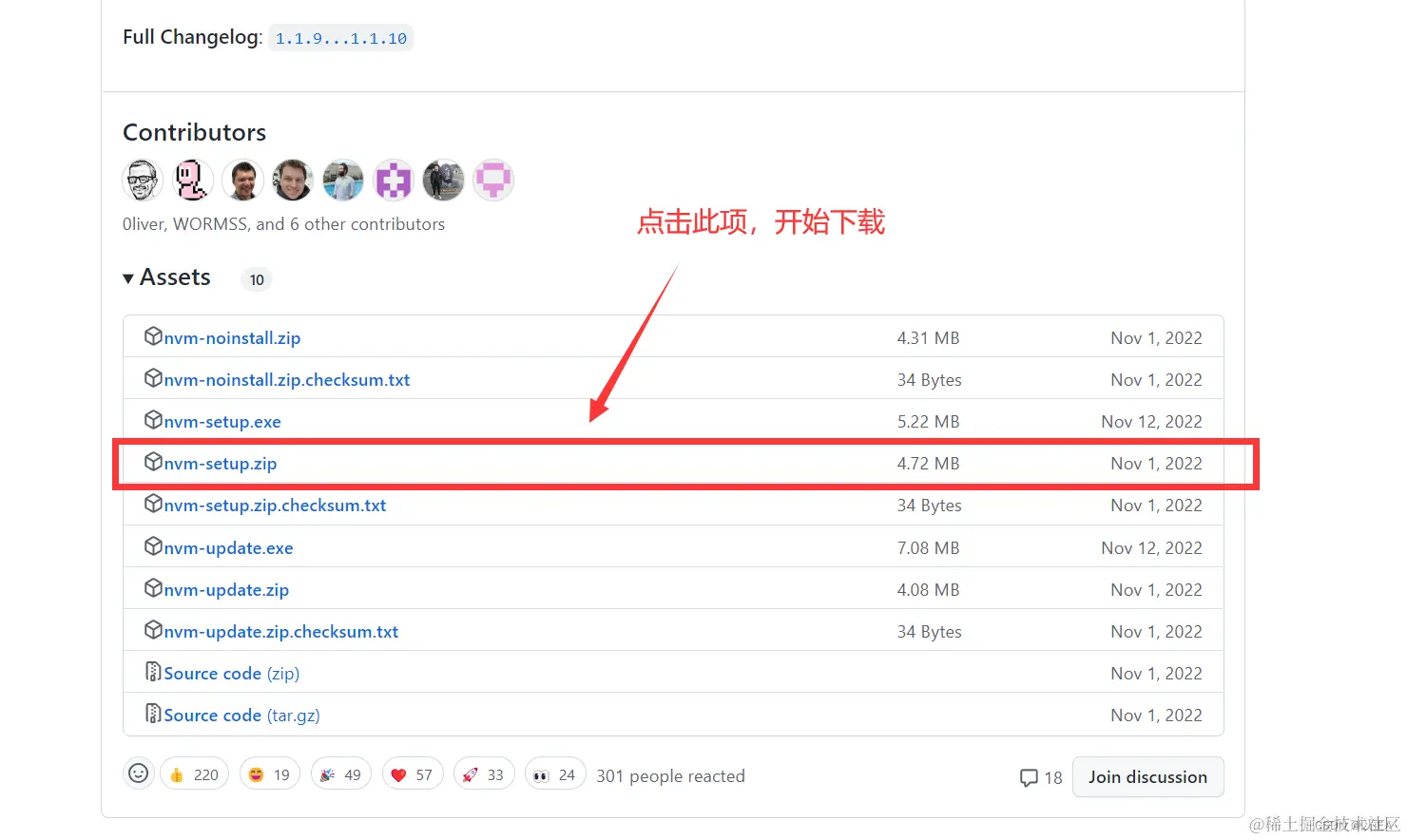The image size is (1407, 840).
Task: Click package icon beside nvm-noinstall.zip.checksum.txt
Action: tap(153, 378)
